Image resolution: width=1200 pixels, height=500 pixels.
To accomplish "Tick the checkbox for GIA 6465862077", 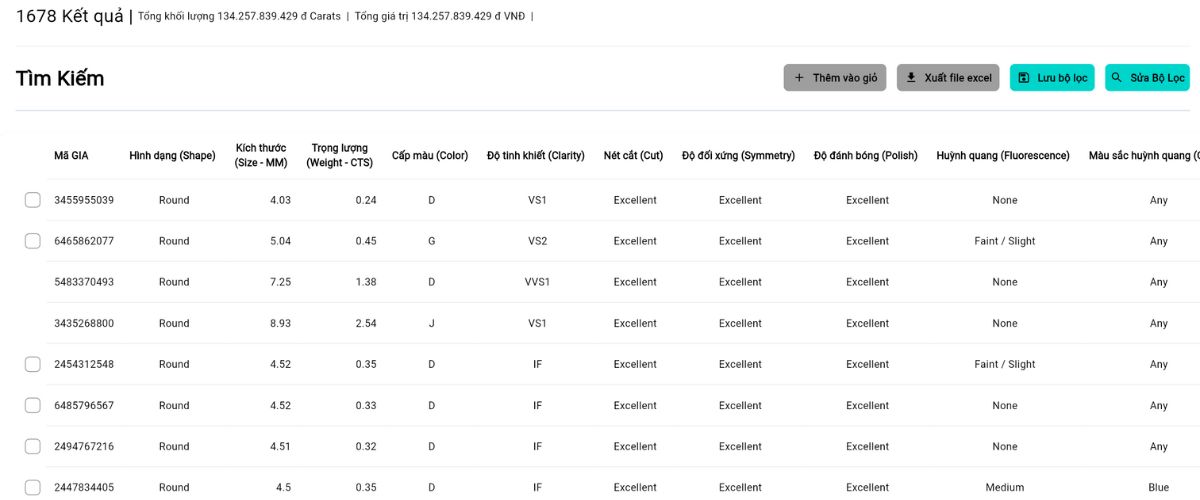I will click(33, 241).
